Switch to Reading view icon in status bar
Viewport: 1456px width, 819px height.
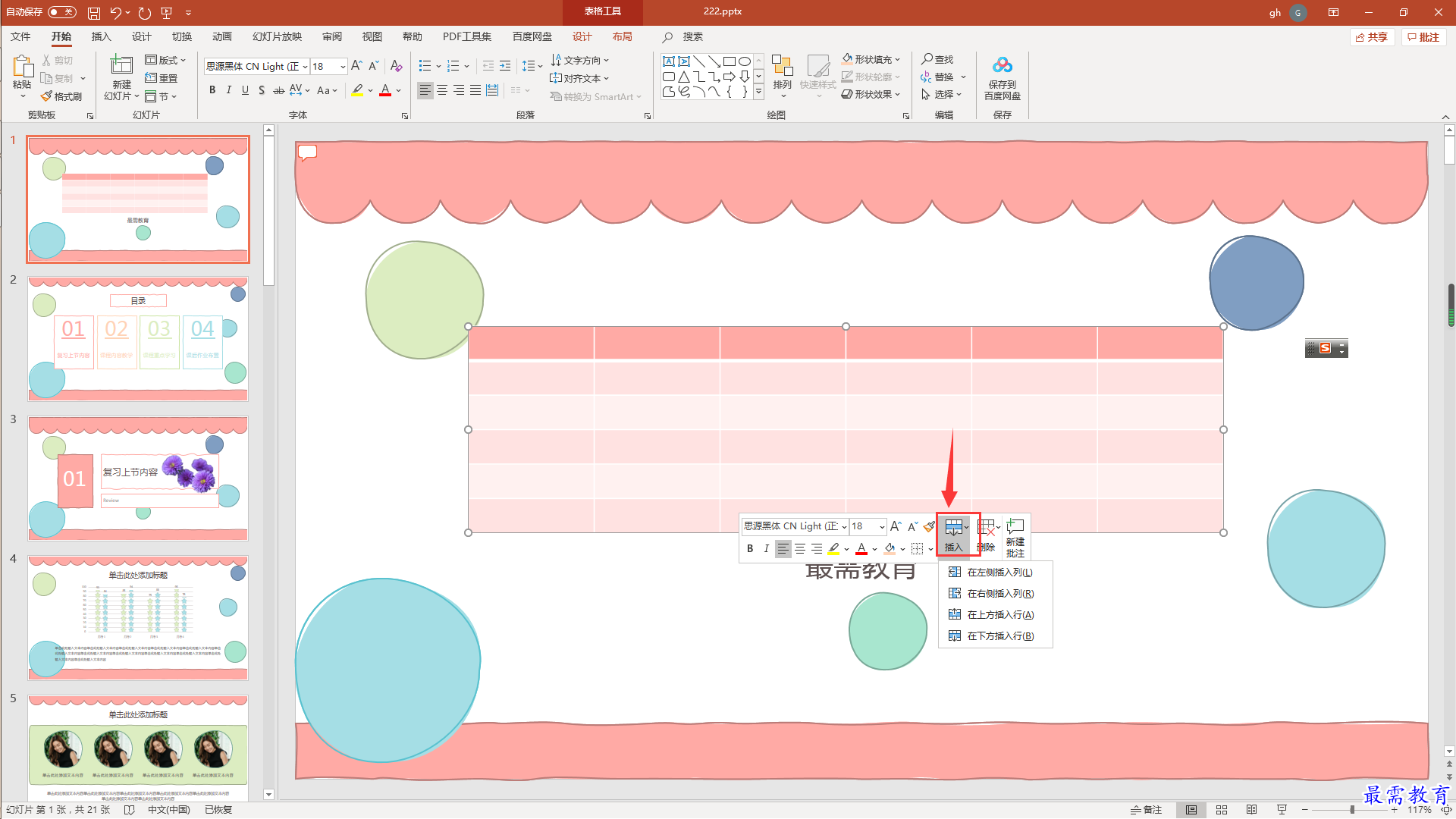[1252, 810]
